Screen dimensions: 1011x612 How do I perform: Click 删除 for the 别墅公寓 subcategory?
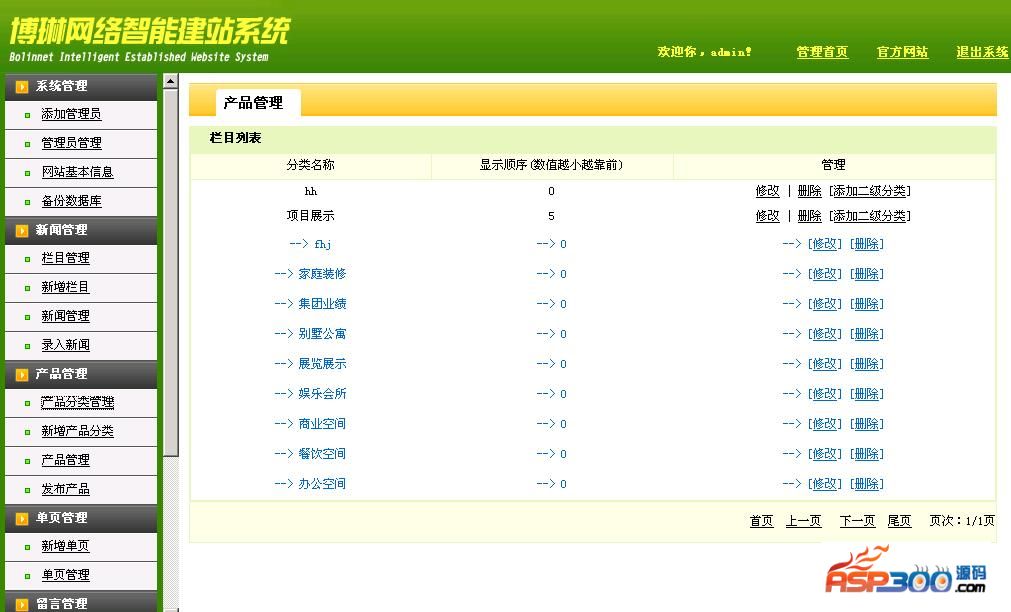click(x=867, y=334)
